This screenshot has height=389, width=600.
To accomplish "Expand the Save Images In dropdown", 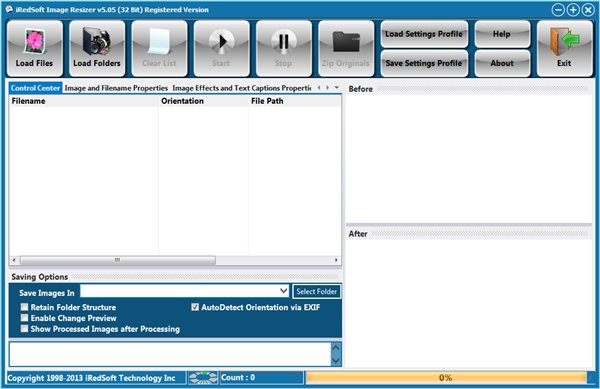I will pyautogui.click(x=283, y=291).
